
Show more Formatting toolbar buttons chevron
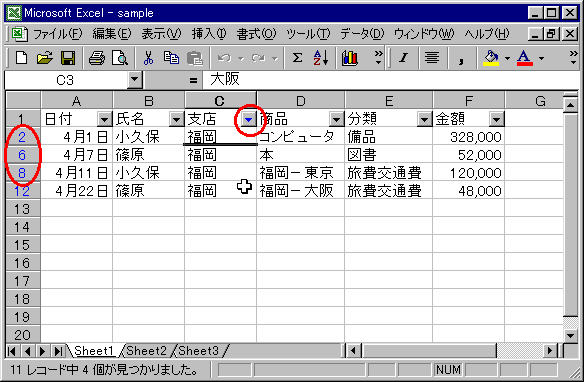(x=574, y=58)
